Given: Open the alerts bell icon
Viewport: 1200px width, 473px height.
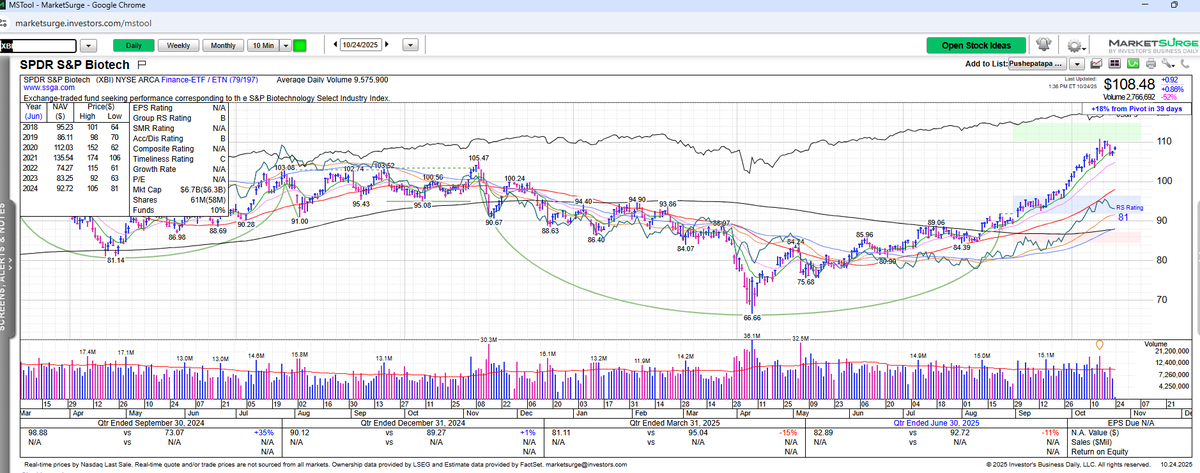Looking at the screenshot, I should (x=1044, y=45).
